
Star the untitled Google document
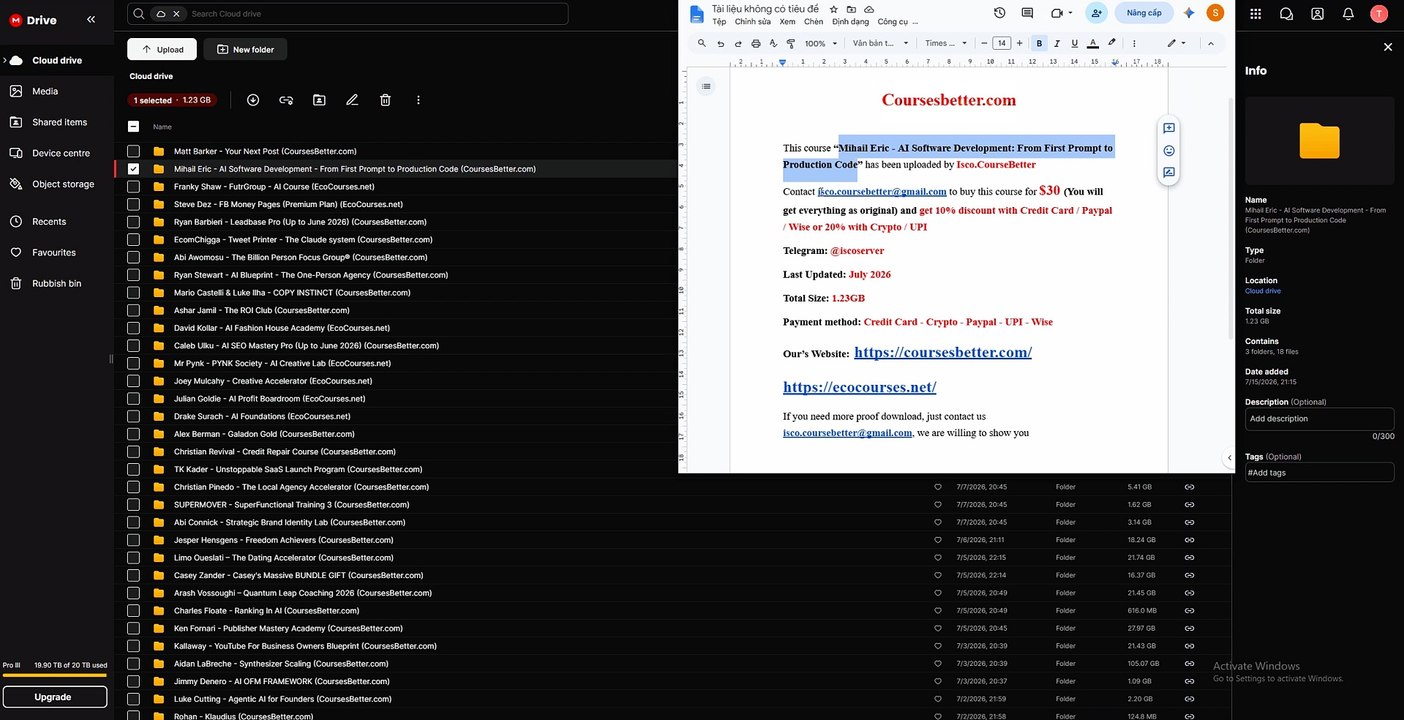coord(834,9)
